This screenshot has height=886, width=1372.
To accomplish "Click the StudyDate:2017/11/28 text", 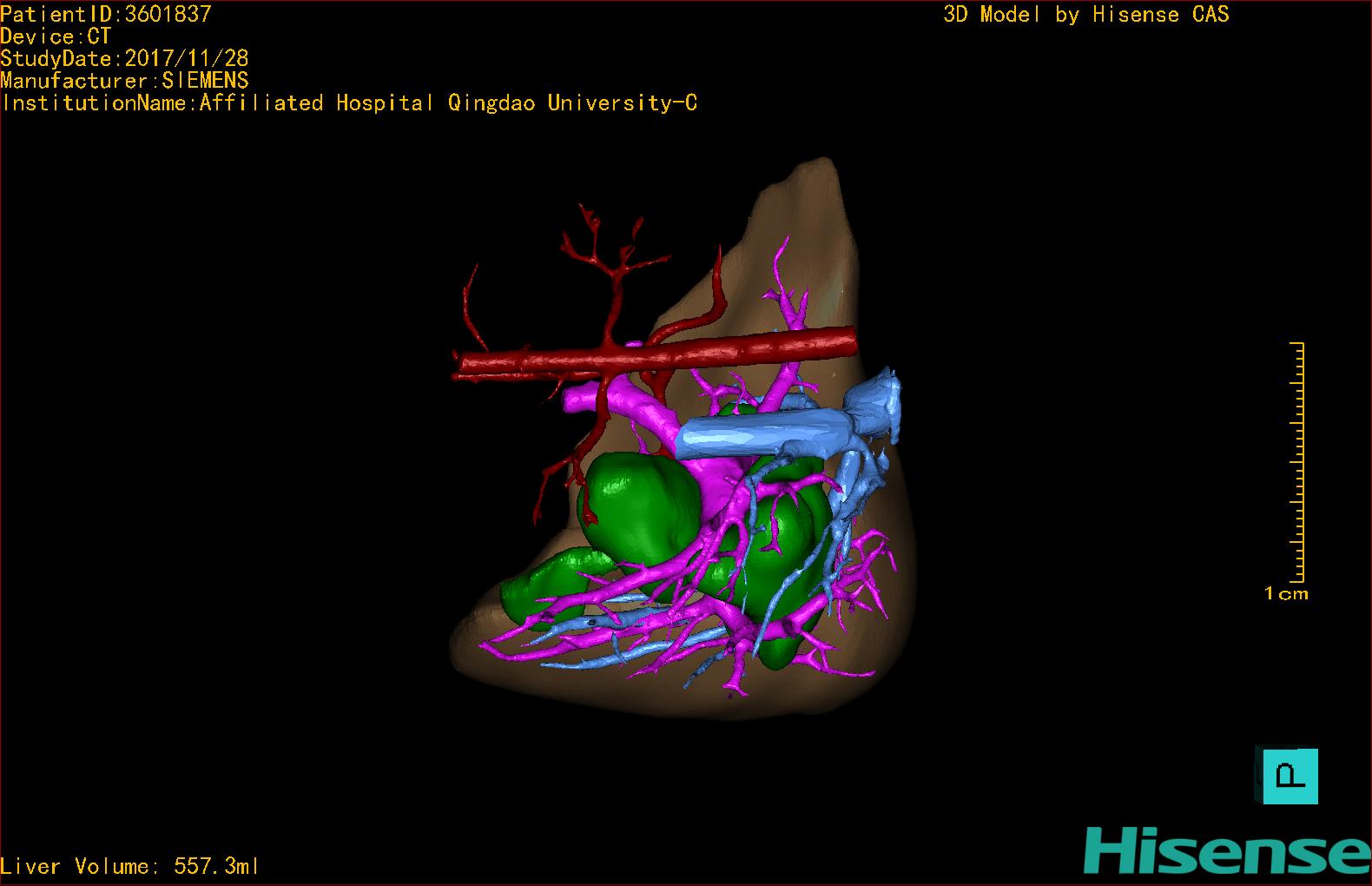I will [x=124, y=58].
